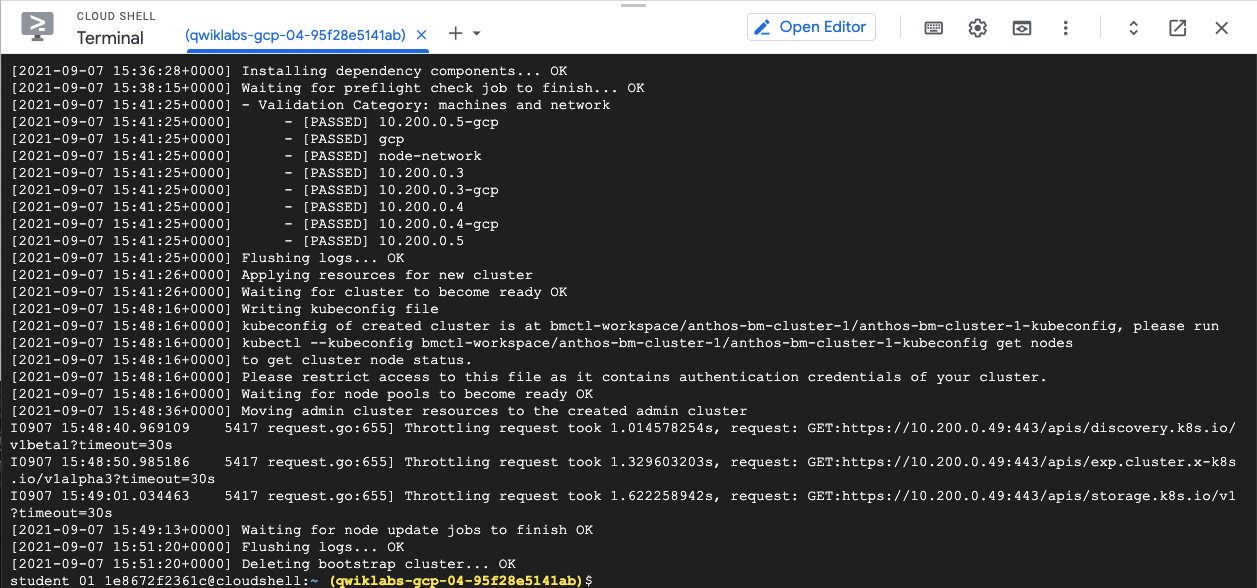Close the Cloud Shell panel
Viewport: 1257px width, 588px height.
1221,28
